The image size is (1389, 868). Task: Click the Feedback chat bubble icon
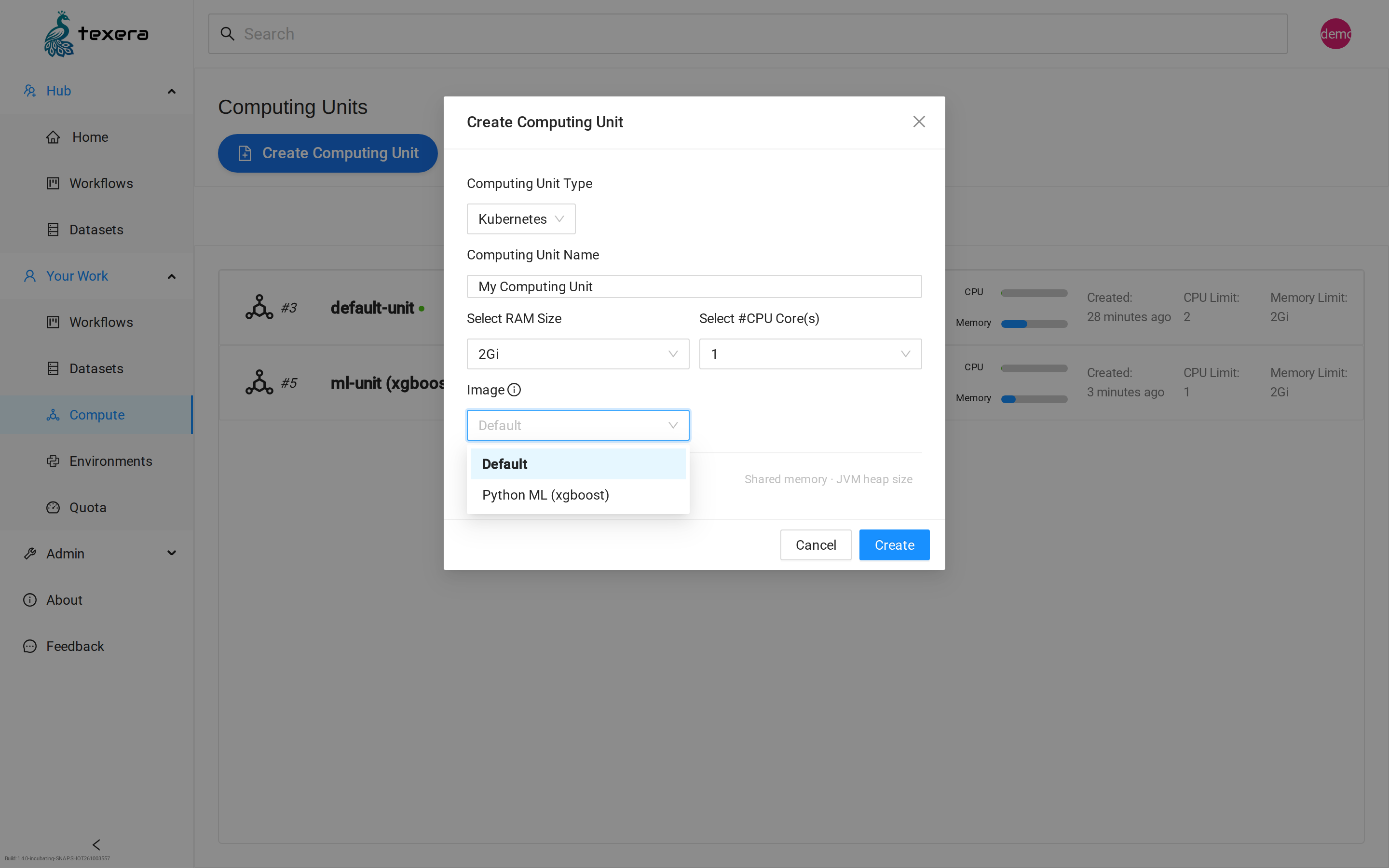coord(30,646)
